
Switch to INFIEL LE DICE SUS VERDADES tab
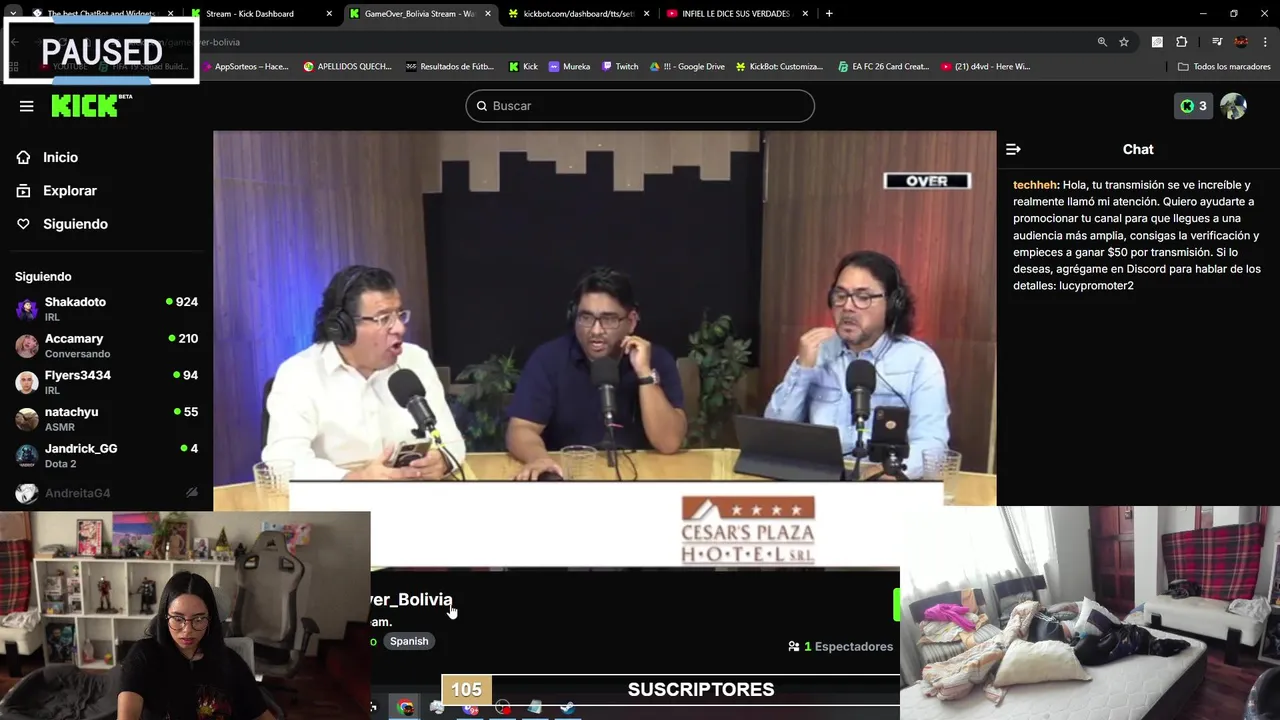tap(736, 14)
